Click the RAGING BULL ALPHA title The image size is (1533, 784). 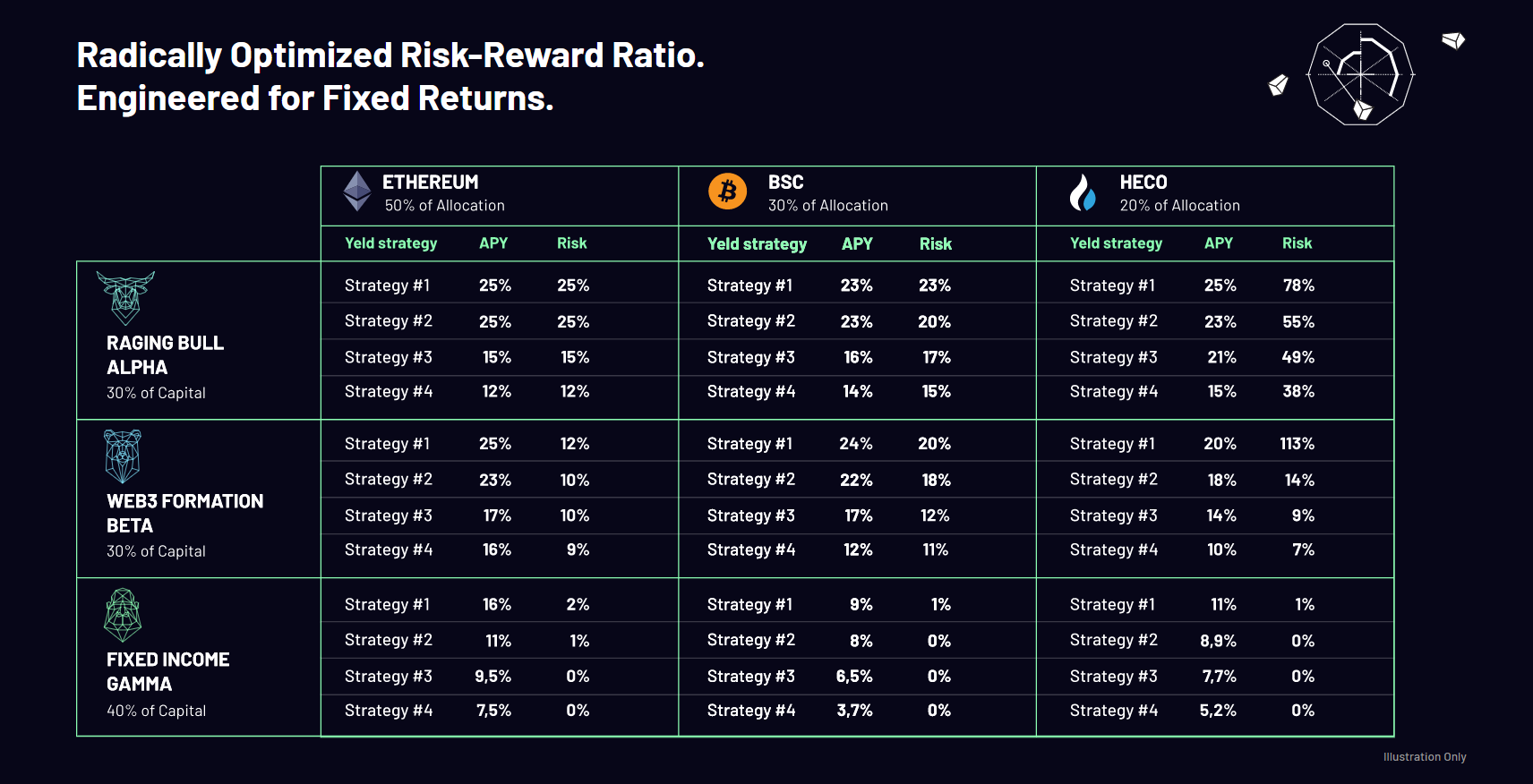point(165,355)
